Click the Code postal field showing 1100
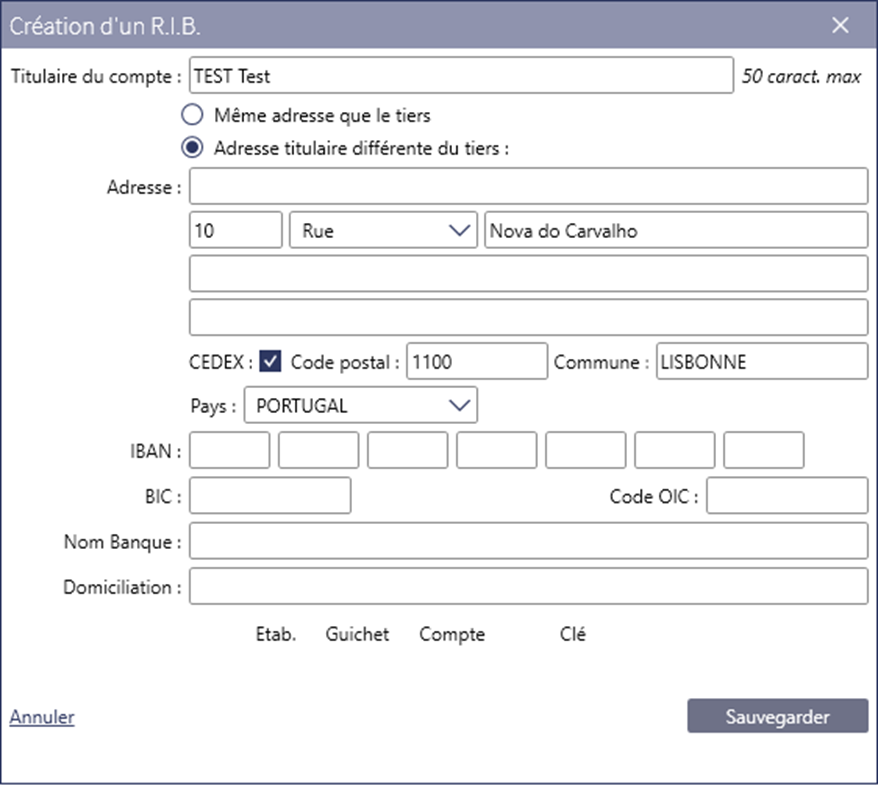The height and width of the screenshot is (786, 878). point(477,362)
